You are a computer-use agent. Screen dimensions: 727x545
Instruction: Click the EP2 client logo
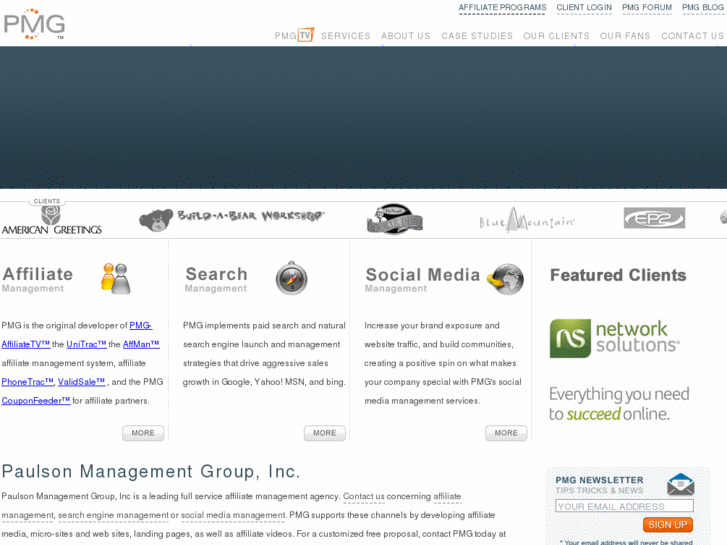[654, 218]
